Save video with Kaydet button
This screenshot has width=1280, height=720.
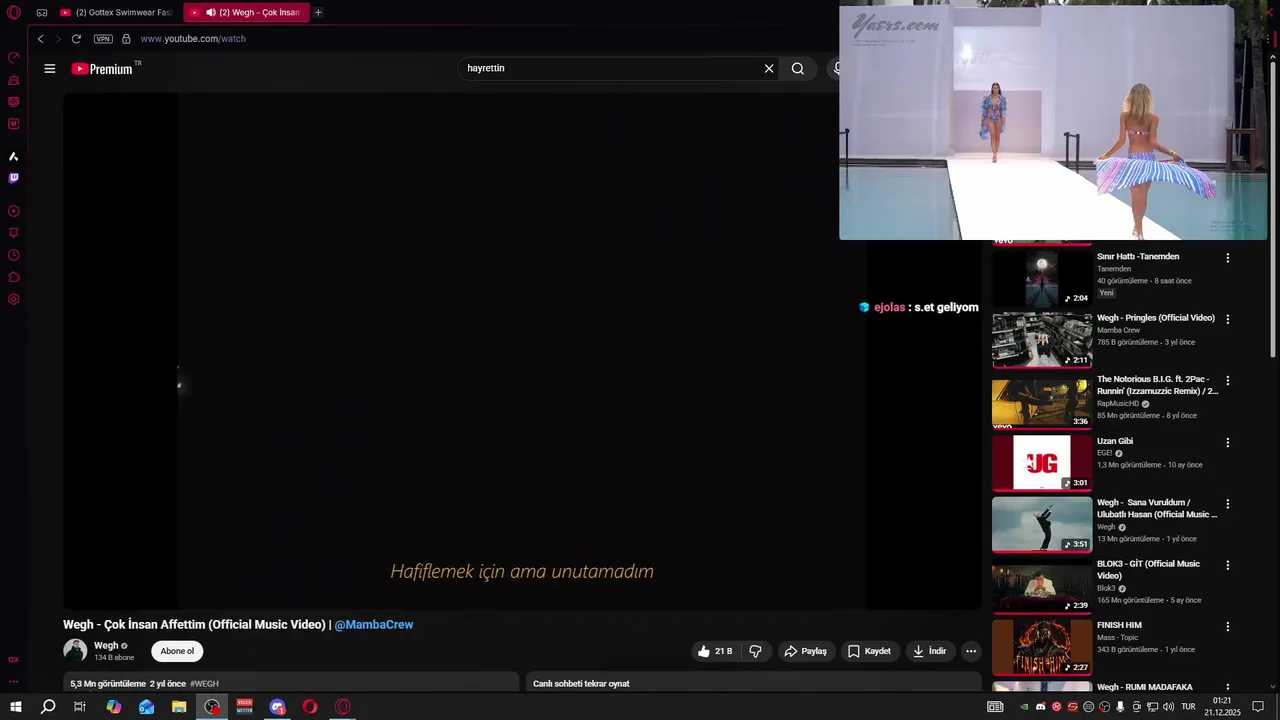click(x=869, y=651)
